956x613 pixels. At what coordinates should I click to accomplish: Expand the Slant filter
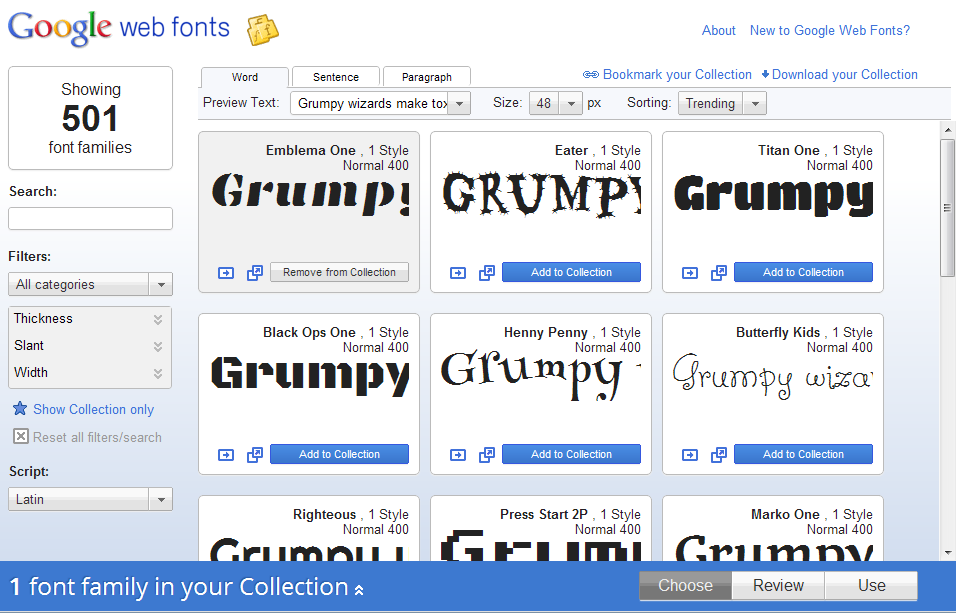click(90, 345)
